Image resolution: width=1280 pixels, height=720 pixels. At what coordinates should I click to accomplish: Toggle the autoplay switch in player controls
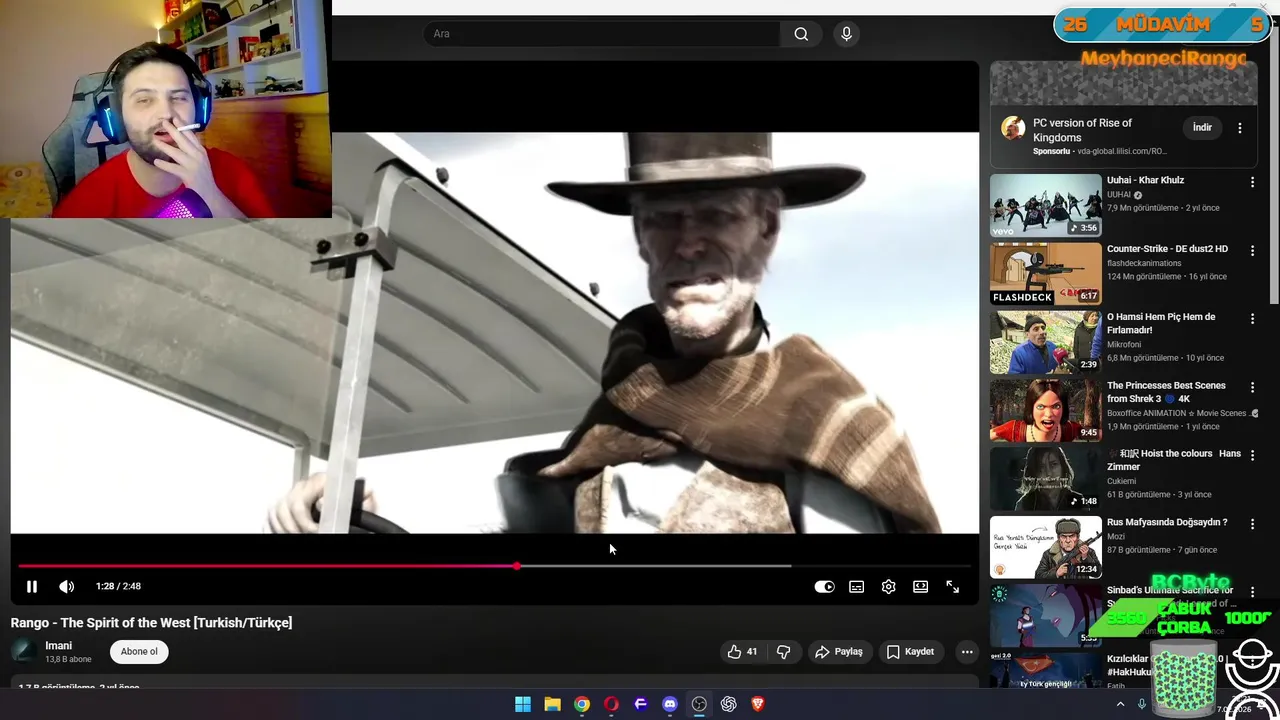(824, 587)
